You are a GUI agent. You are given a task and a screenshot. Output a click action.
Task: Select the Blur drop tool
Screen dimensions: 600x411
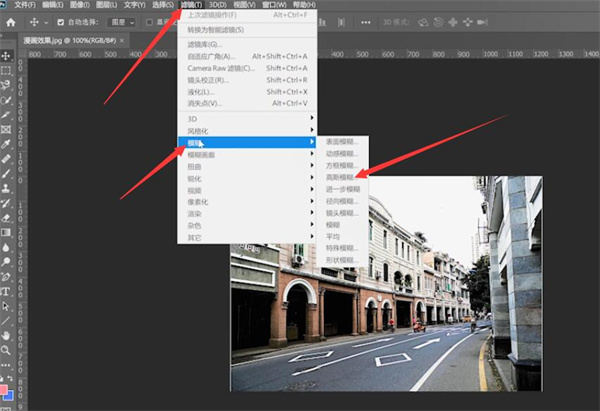pos(6,247)
